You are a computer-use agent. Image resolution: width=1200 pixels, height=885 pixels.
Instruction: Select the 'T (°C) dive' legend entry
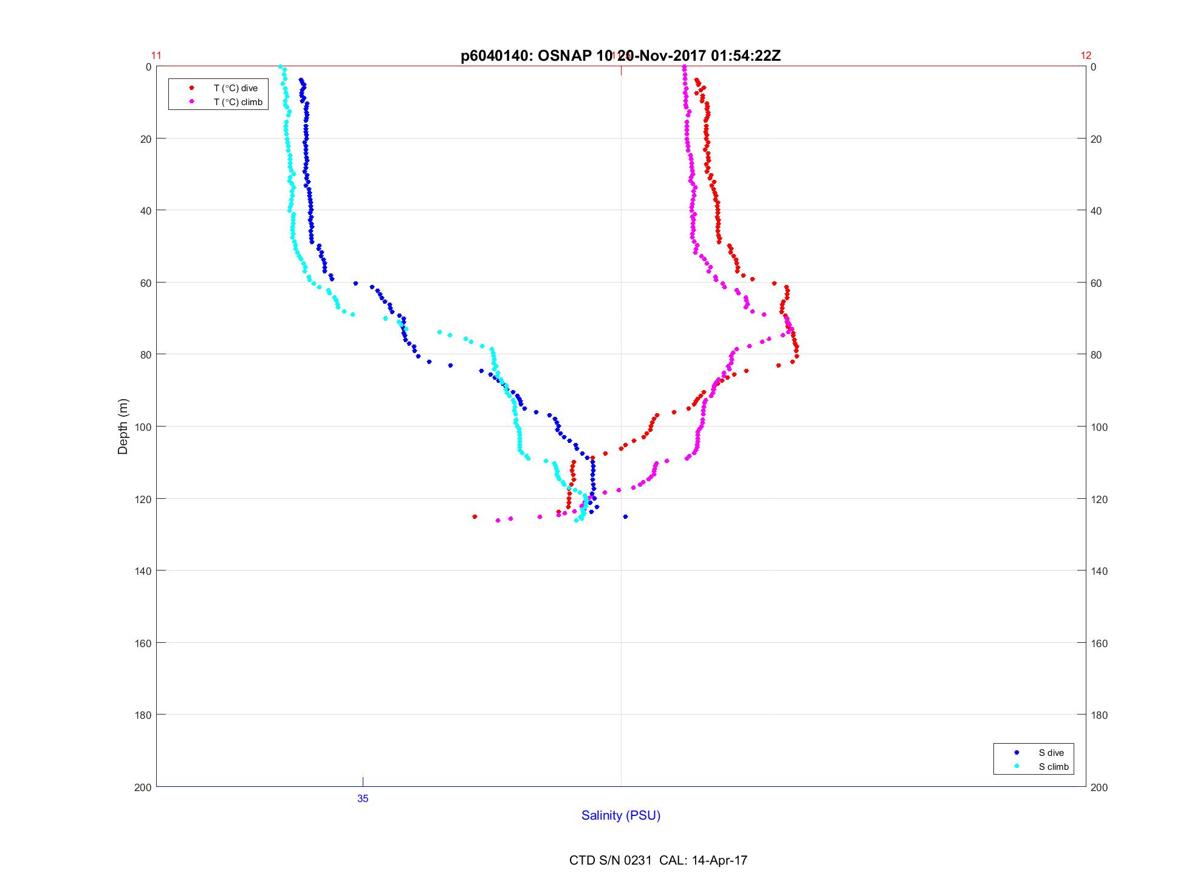235,88
